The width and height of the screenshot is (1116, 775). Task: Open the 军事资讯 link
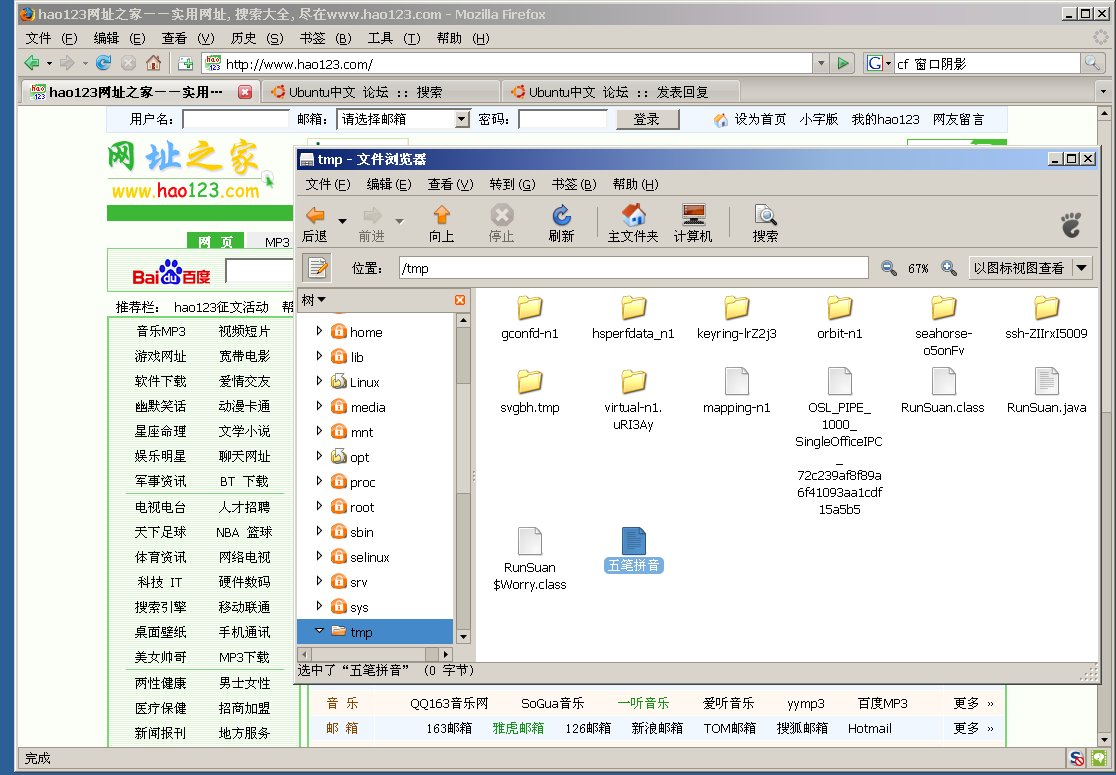161,481
